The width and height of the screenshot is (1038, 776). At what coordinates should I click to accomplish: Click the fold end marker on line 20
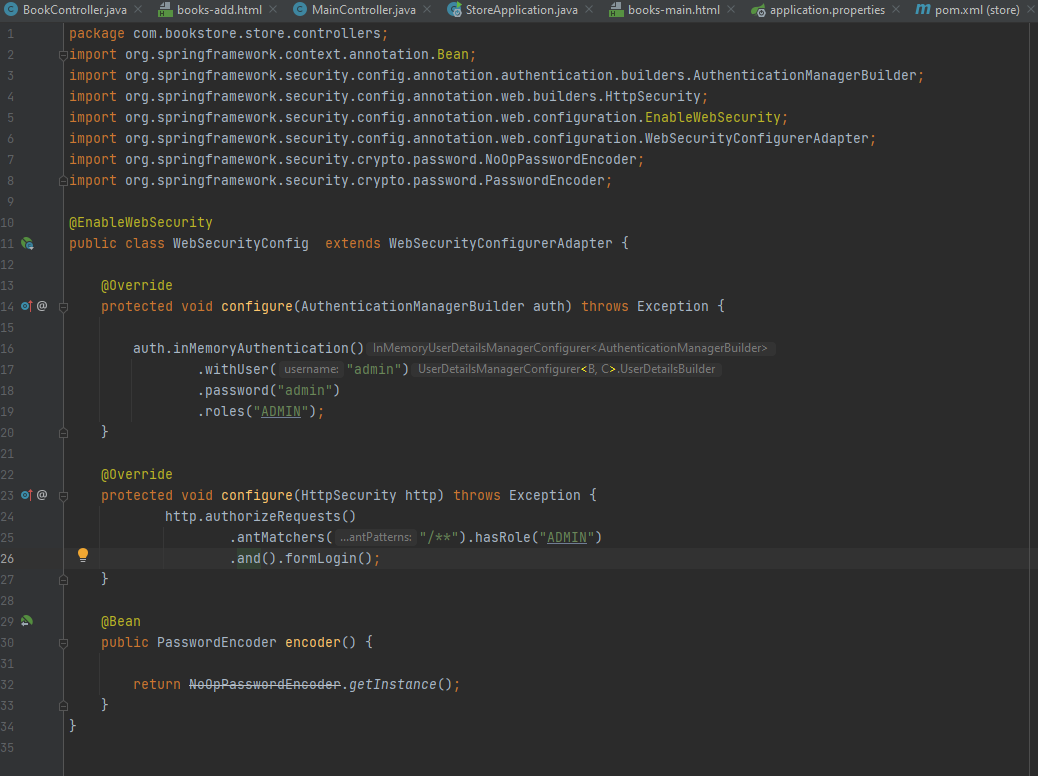[64, 433]
